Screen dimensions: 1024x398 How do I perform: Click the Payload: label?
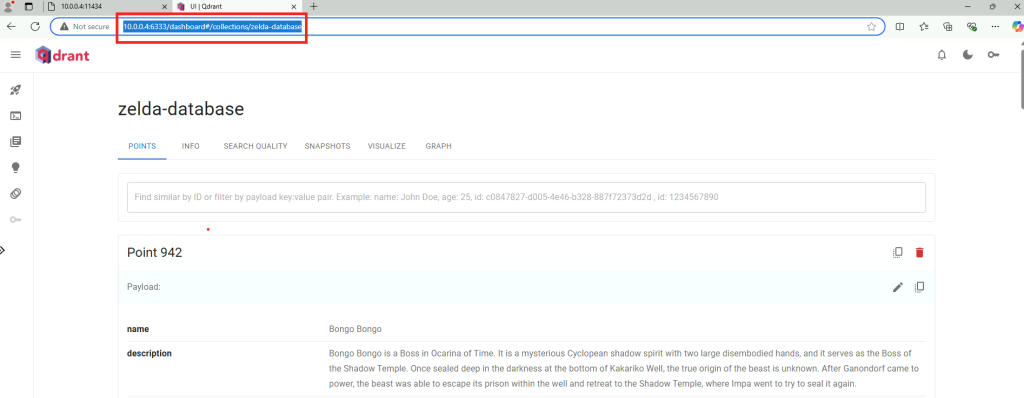click(144, 287)
